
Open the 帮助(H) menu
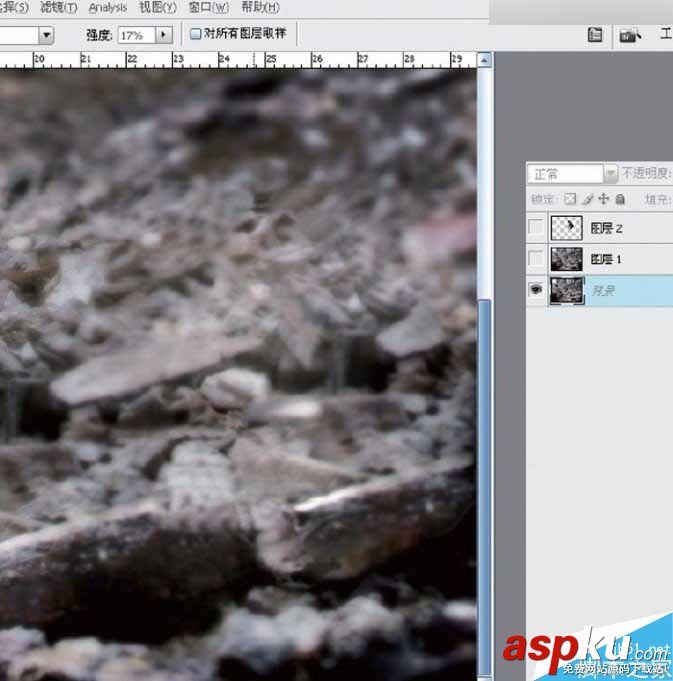click(261, 7)
